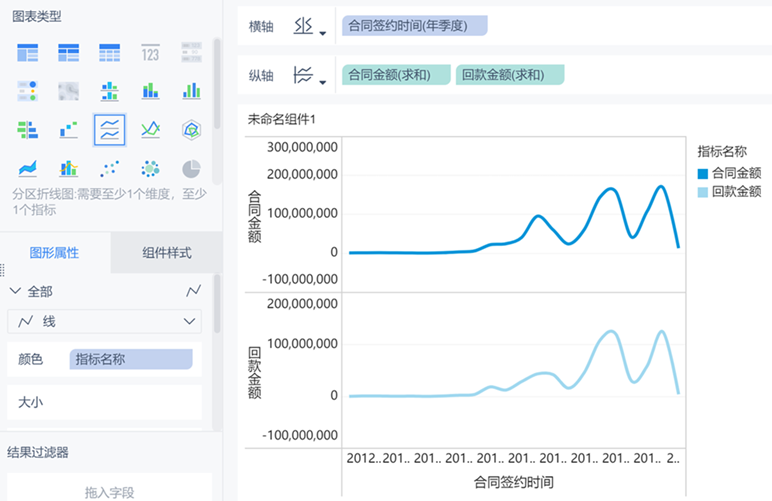
Task: Click the 合同金额(求和) field pill
Action: [394, 74]
